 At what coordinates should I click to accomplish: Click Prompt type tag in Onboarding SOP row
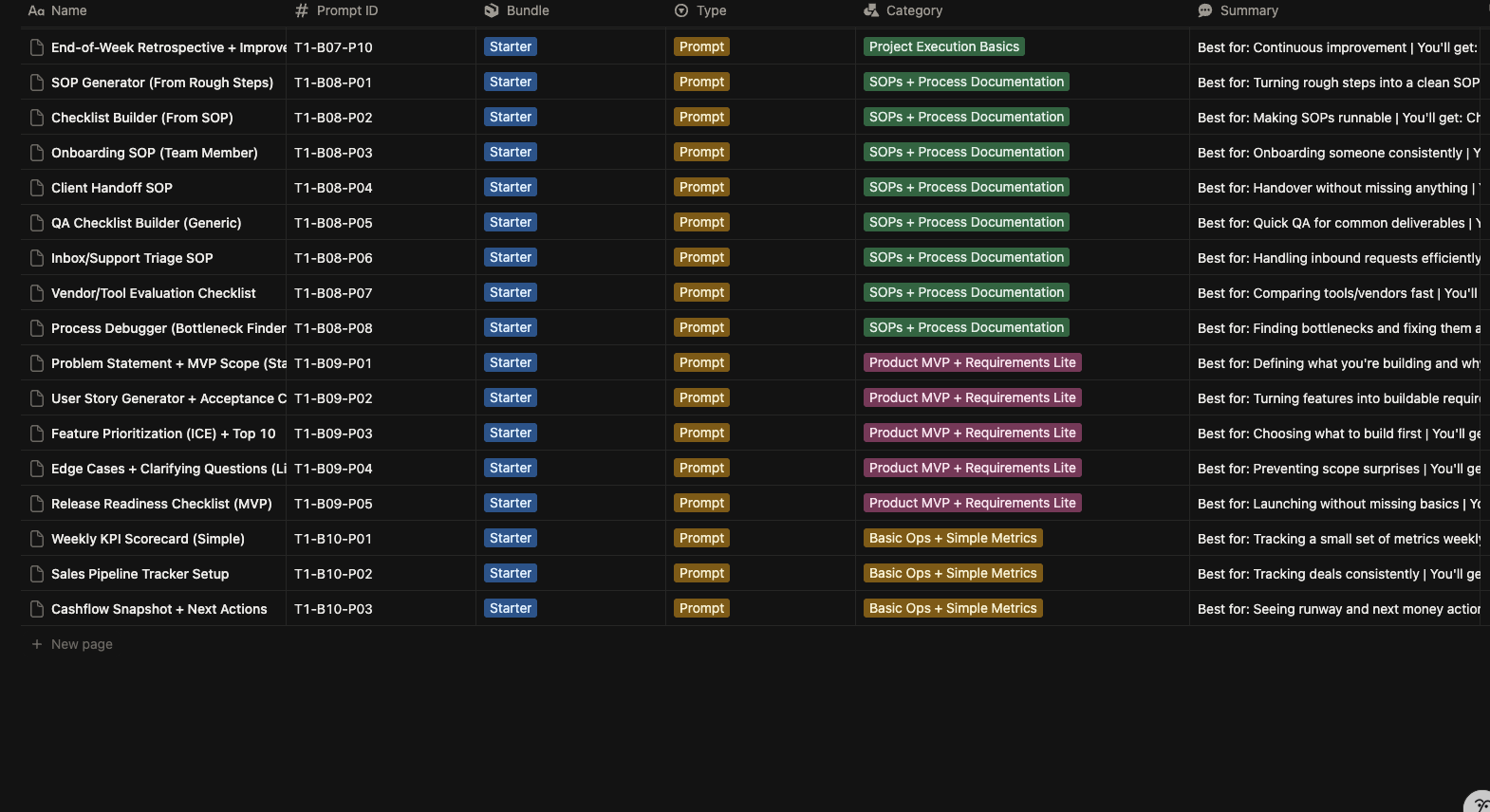(701, 152)
